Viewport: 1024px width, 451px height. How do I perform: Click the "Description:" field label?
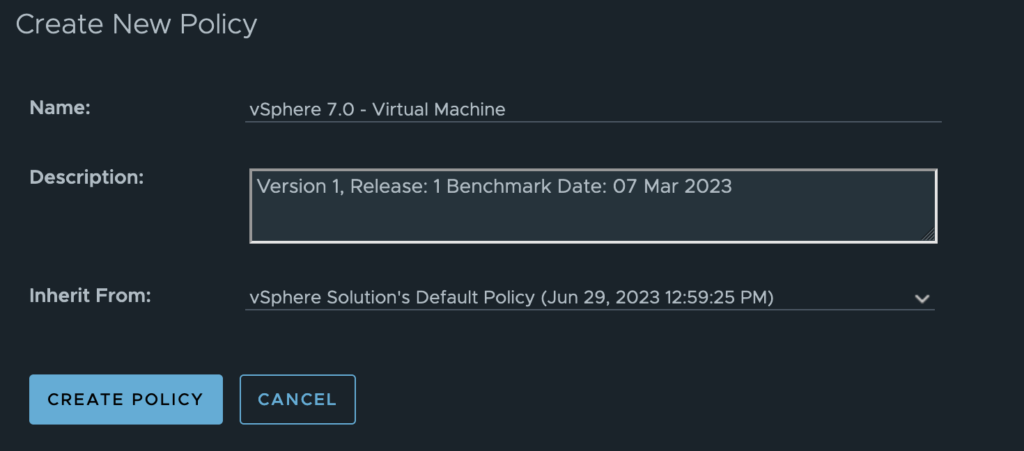(x=87, y=177)
